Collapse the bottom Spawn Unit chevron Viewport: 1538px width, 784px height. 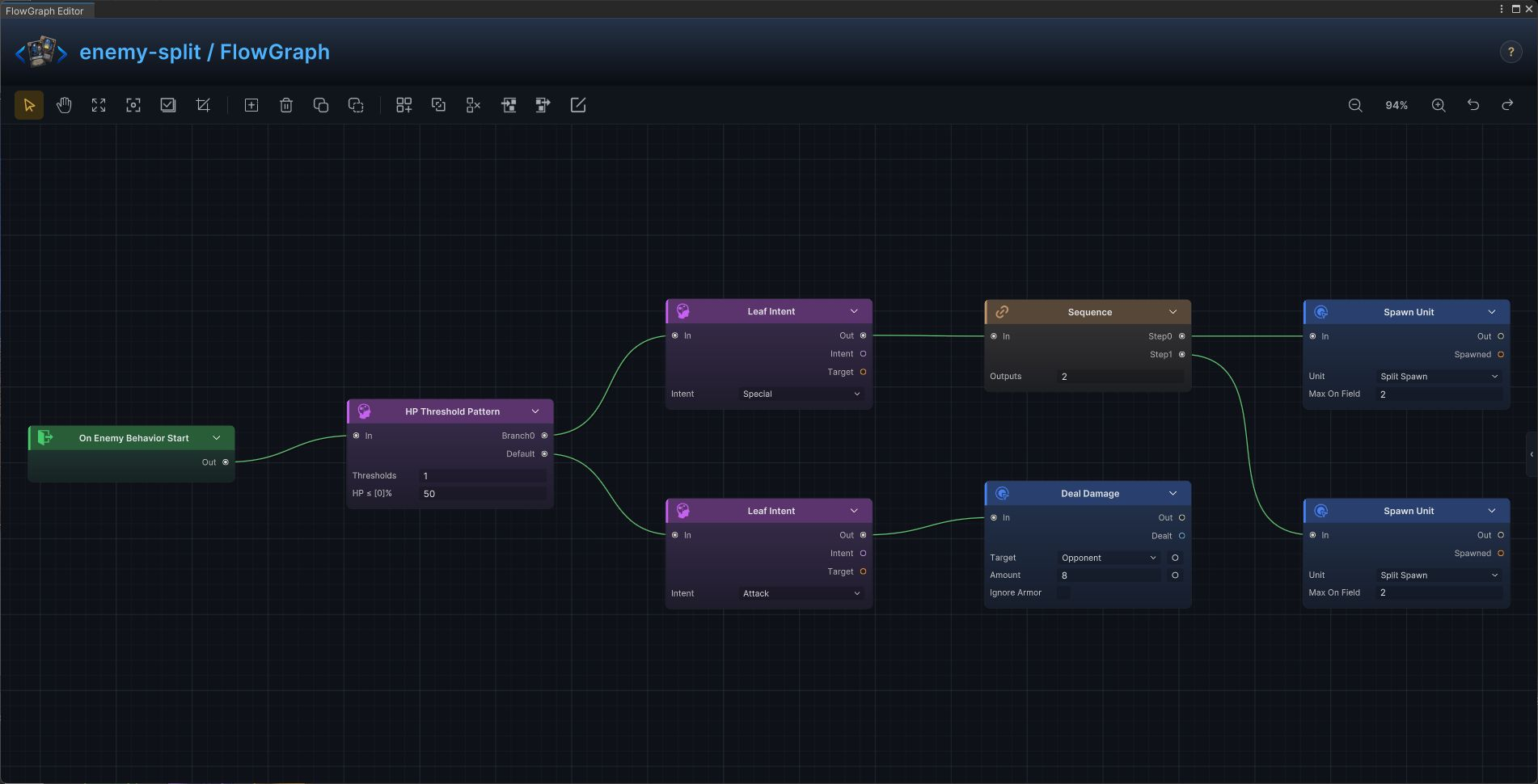(1492, 511)
